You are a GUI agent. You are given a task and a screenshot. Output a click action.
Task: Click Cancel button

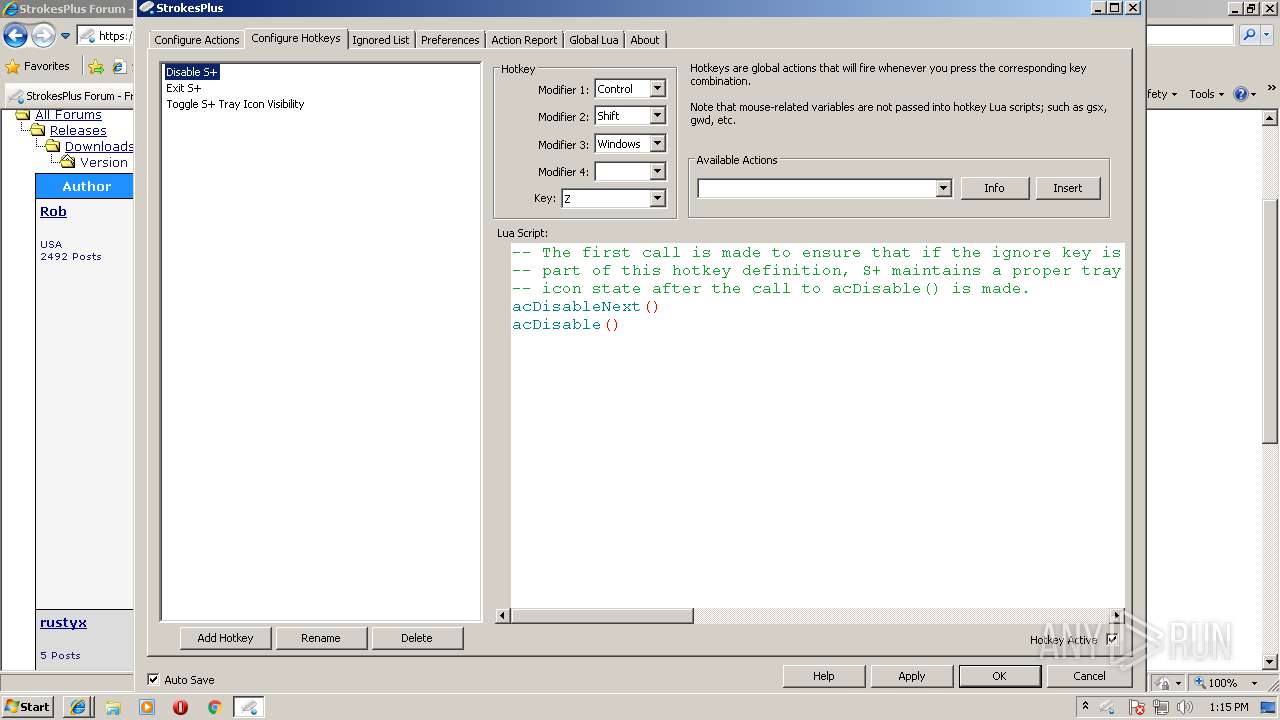1089,676
